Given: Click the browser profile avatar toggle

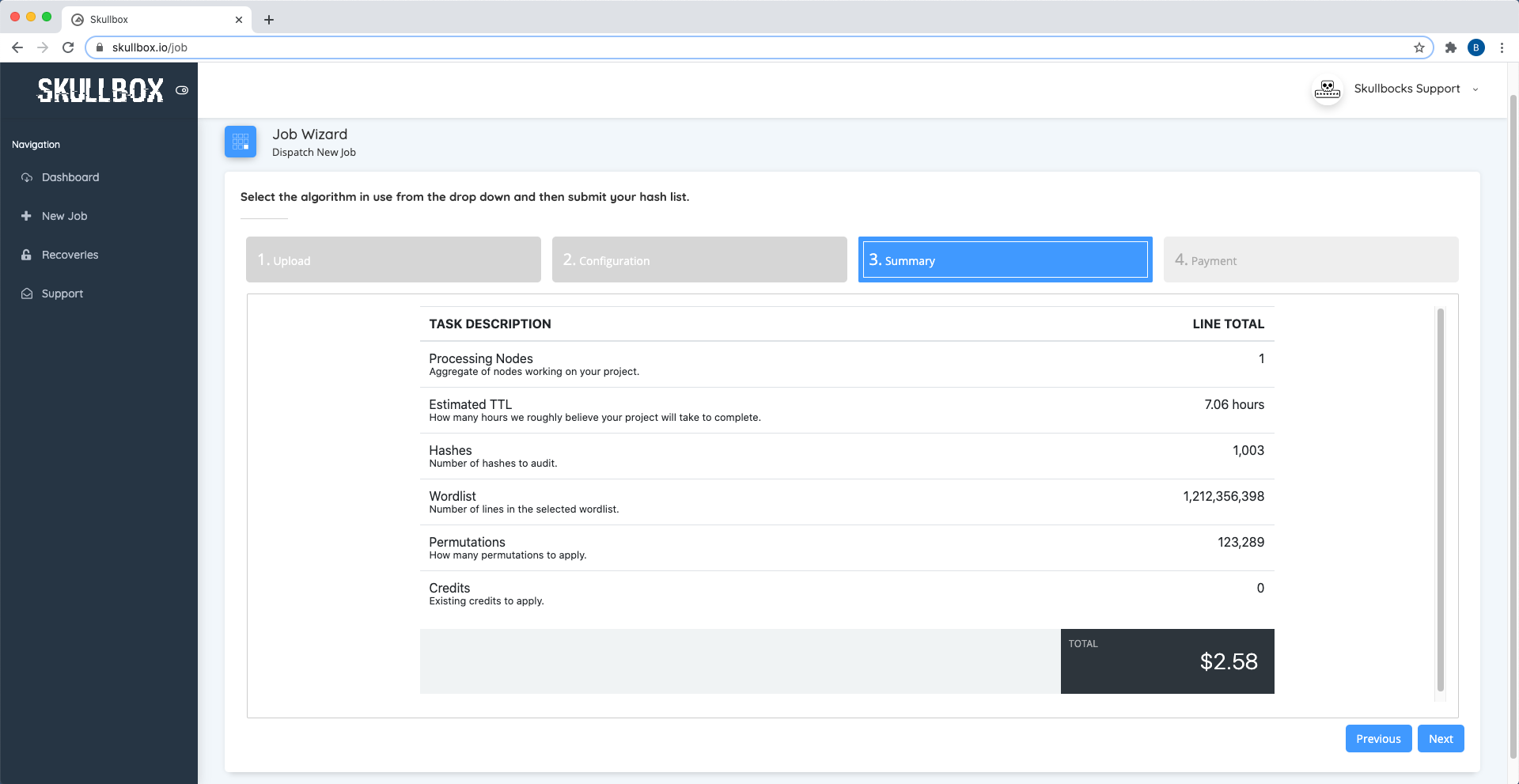Looking at the screenshot, I should pyautogui.click(x=1476, y=47).
